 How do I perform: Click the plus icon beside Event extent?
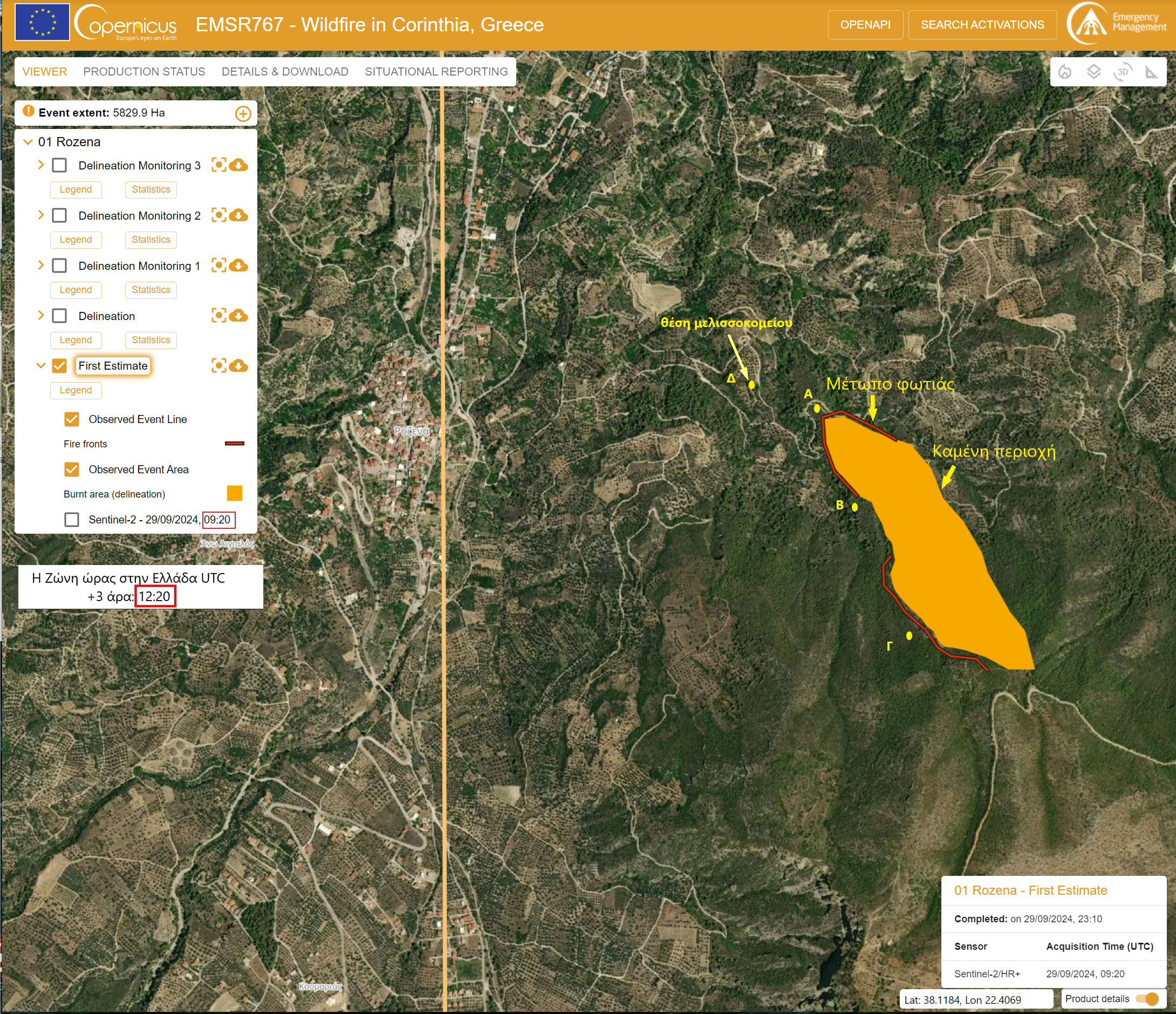click(x=243, y=113)
